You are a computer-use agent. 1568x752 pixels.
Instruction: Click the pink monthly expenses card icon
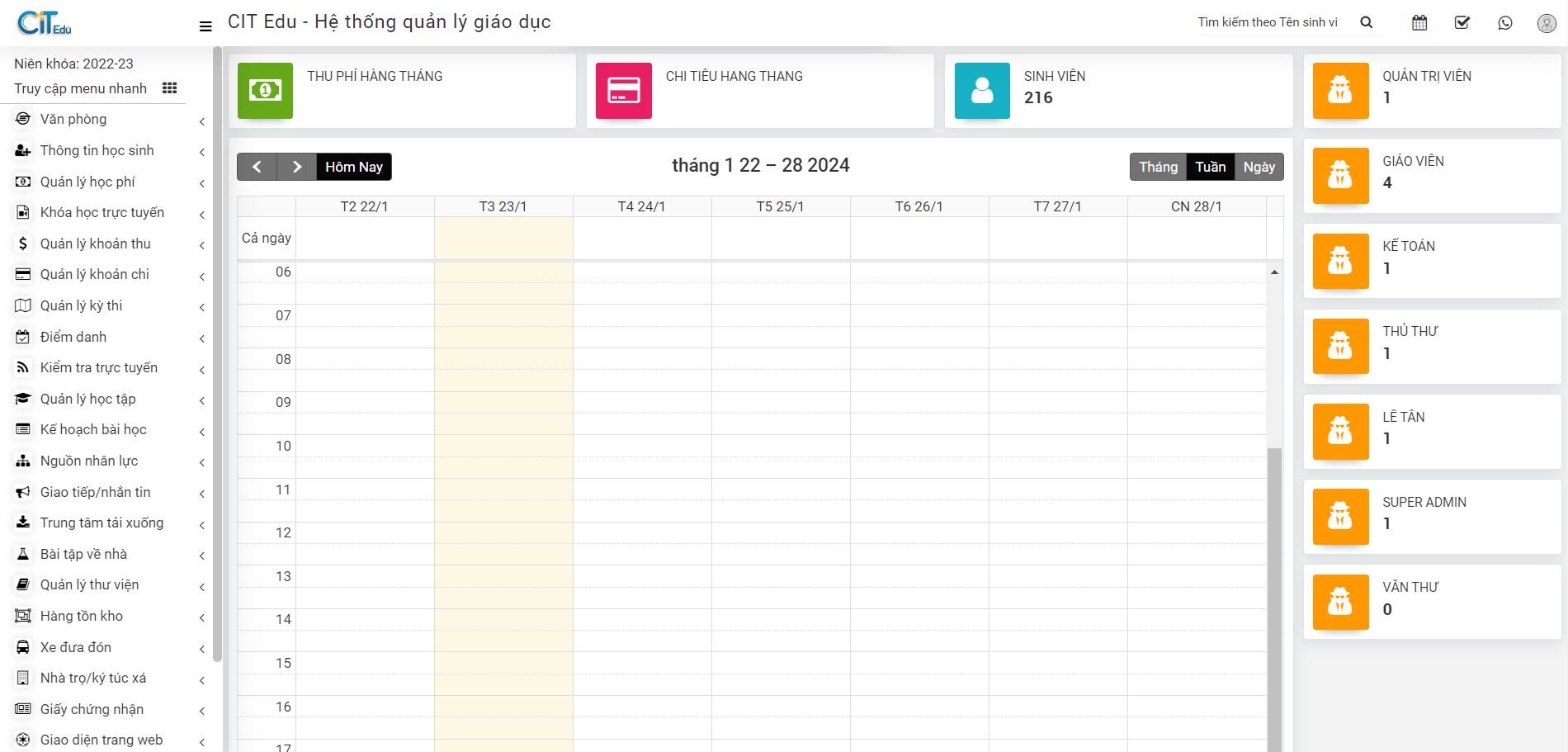623,91
